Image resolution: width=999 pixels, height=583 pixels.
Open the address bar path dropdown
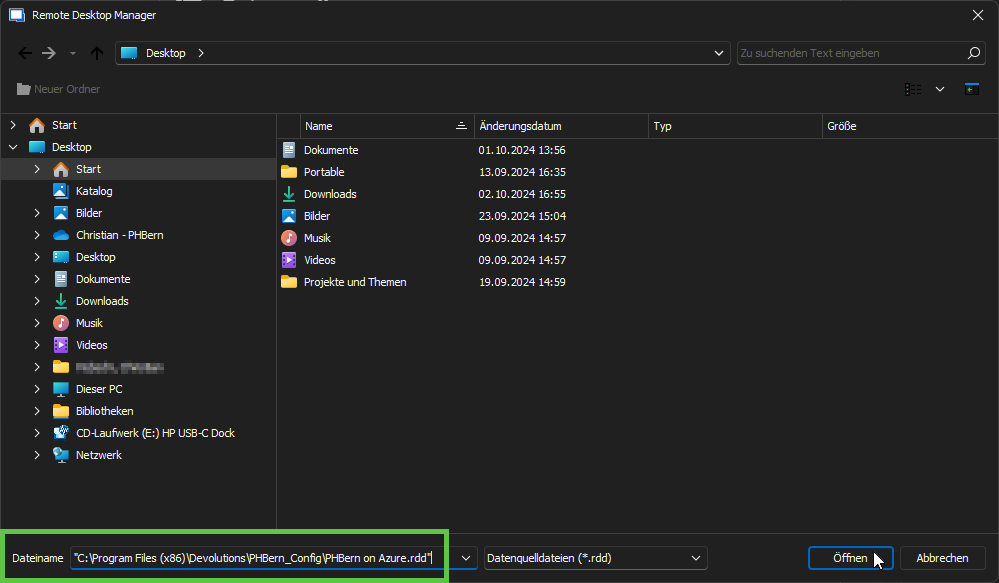[718, 53]
